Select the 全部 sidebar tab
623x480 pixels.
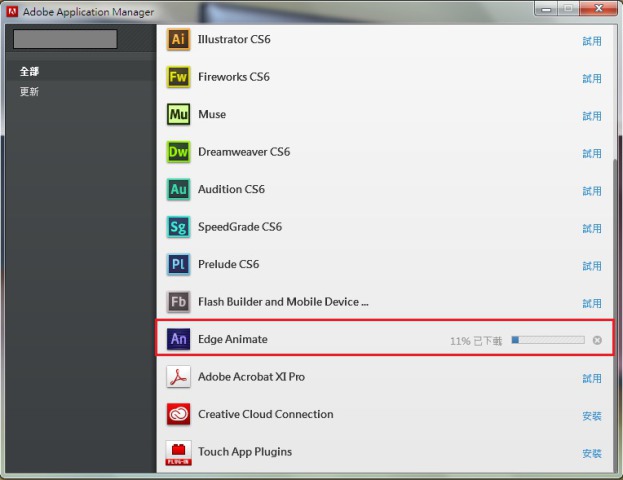click(30, 72)
